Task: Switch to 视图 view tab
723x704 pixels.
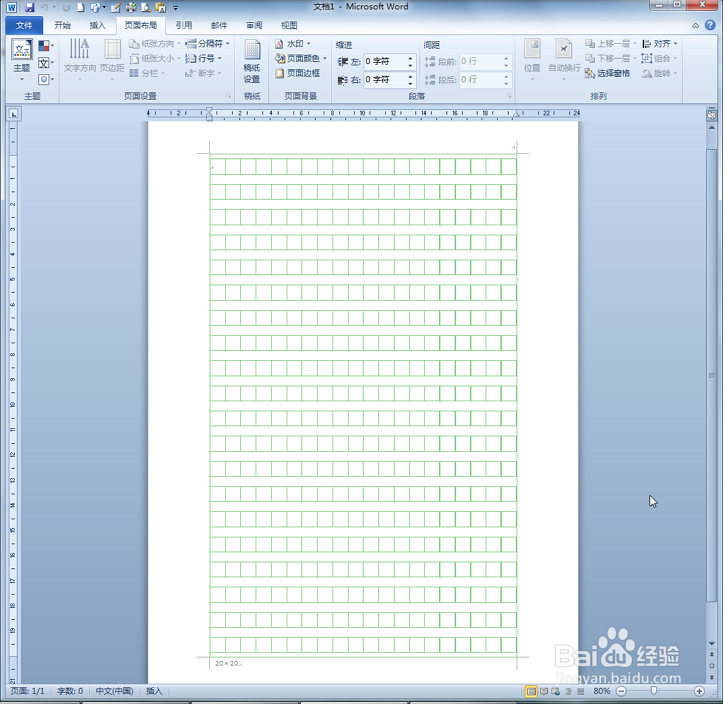Action: pyautogui.click(x=289, y=25)
